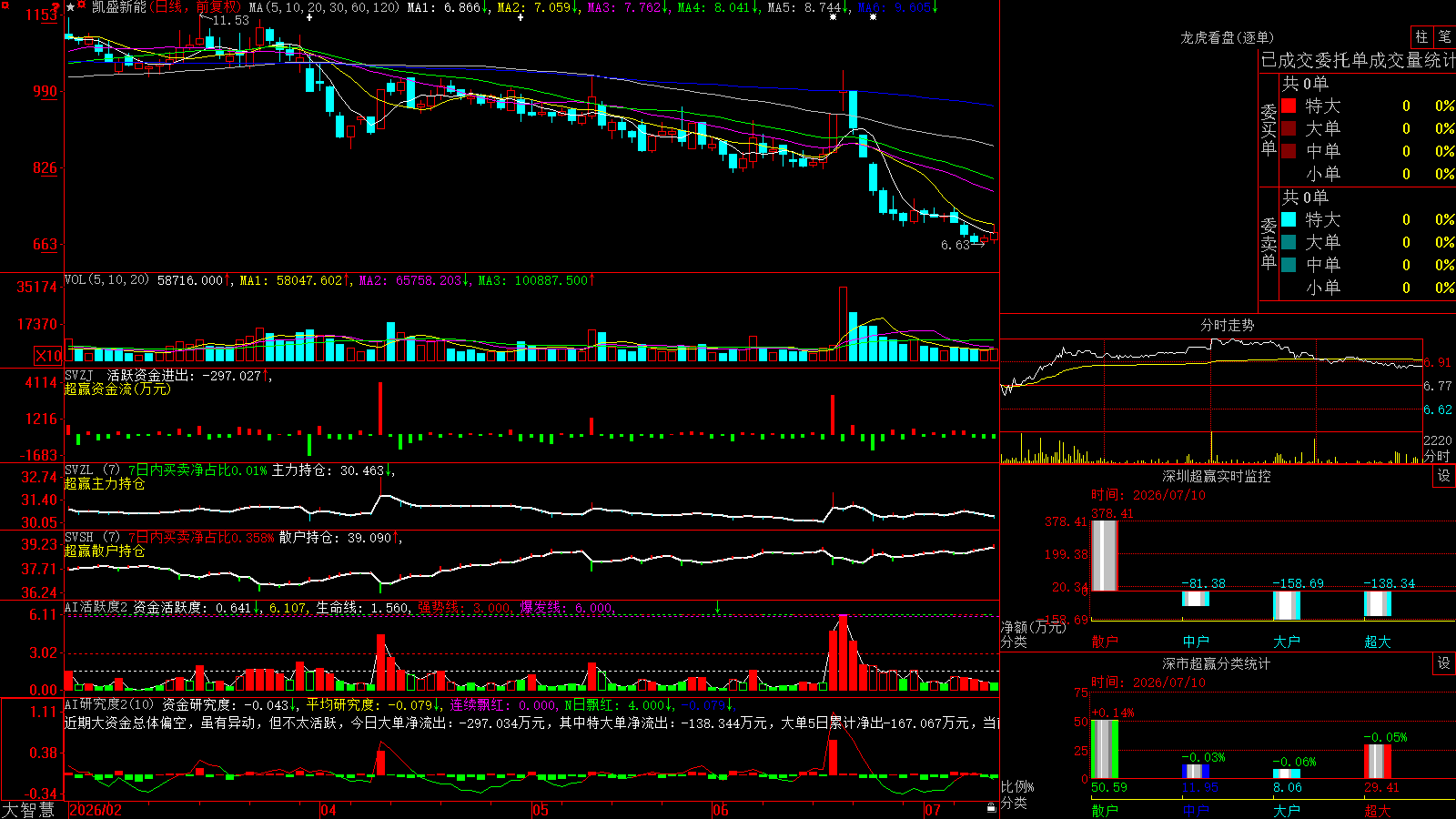Screen dimensions: 1456x819
Task: Click the white plus marker above the April candles
Action: click(309, 17)
